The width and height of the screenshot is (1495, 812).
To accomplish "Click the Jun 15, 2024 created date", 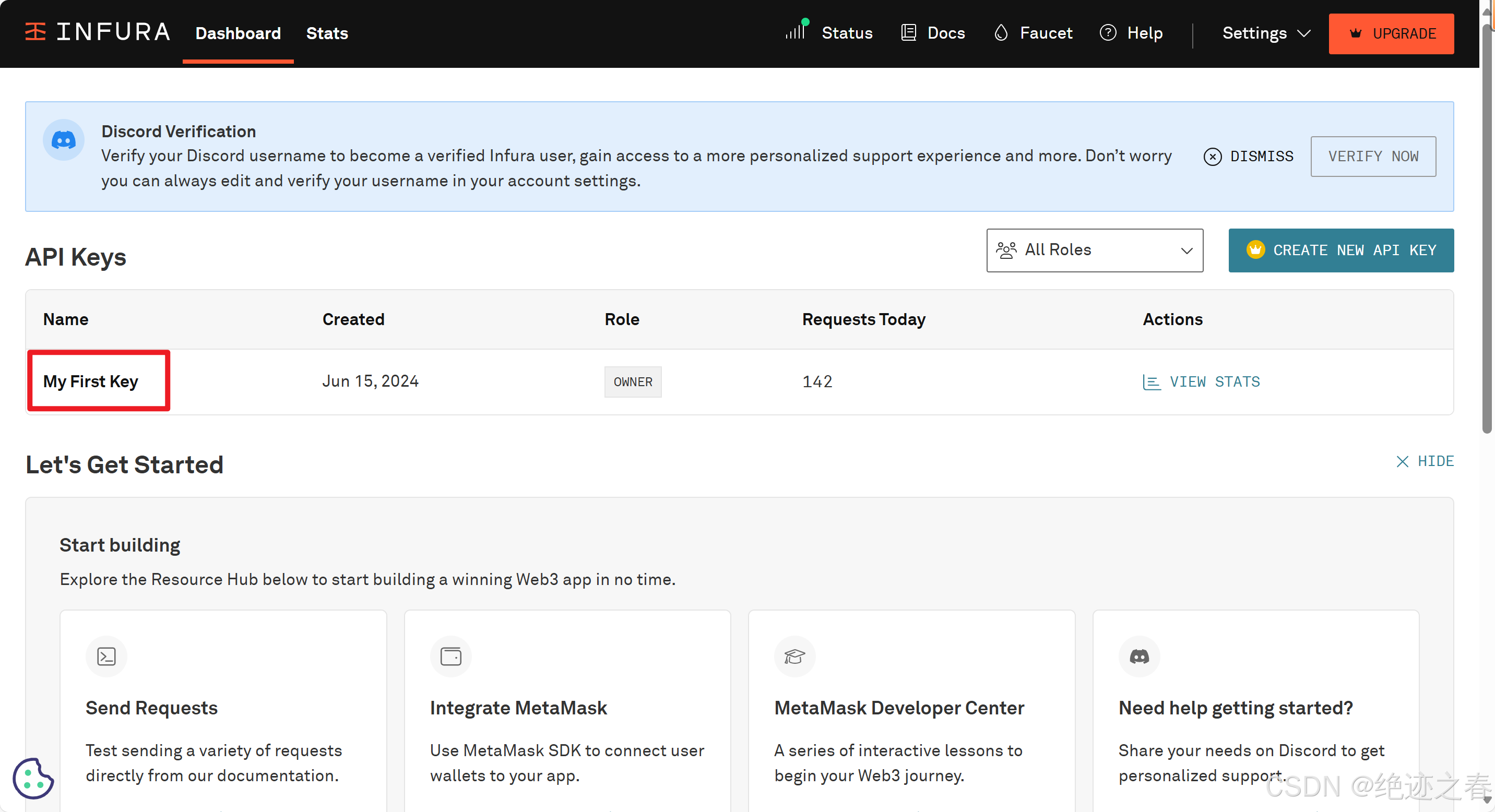I will point(370,381).
